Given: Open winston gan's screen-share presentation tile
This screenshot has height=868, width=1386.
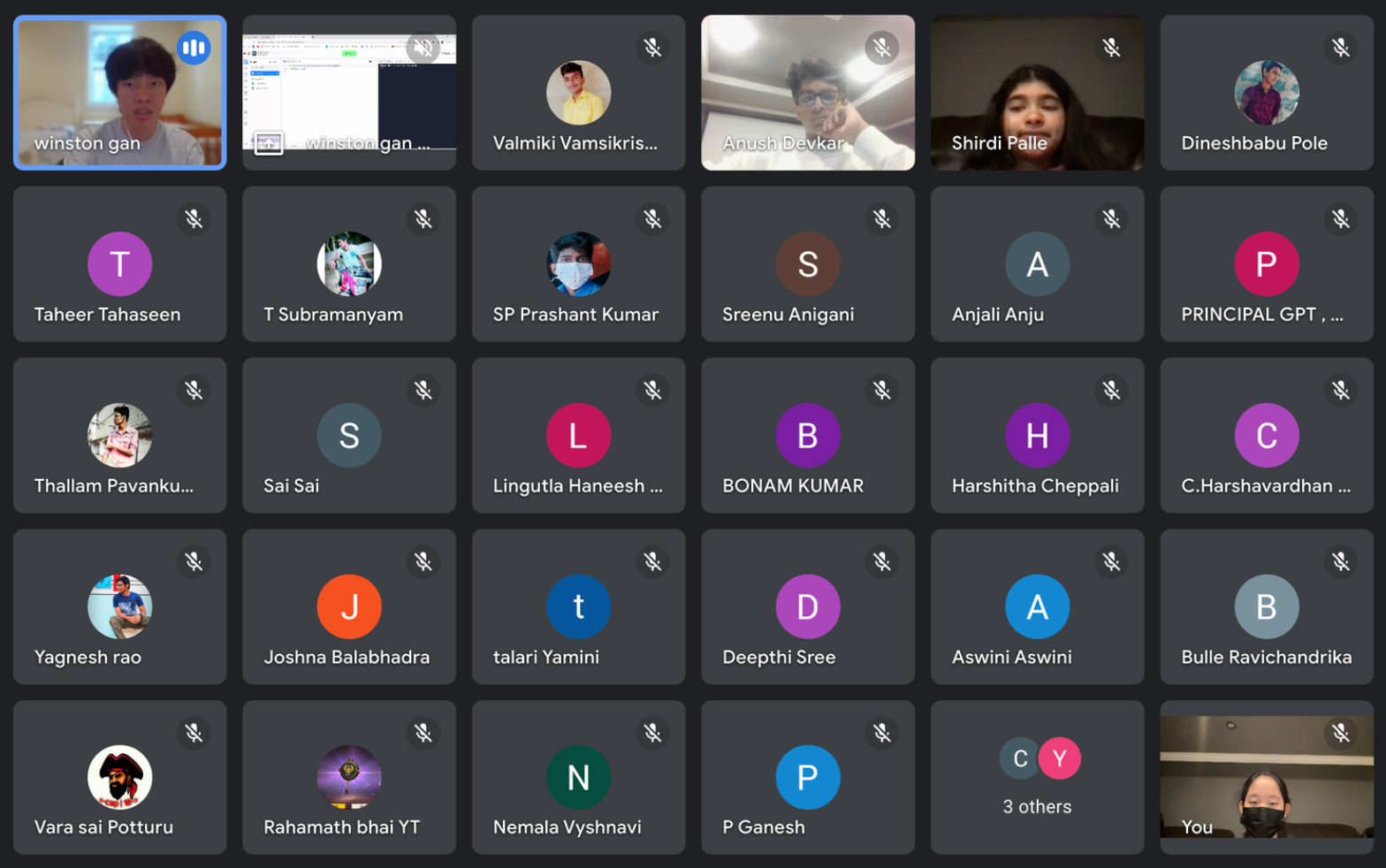Looking at the screenshot, I should click(349, 93).
